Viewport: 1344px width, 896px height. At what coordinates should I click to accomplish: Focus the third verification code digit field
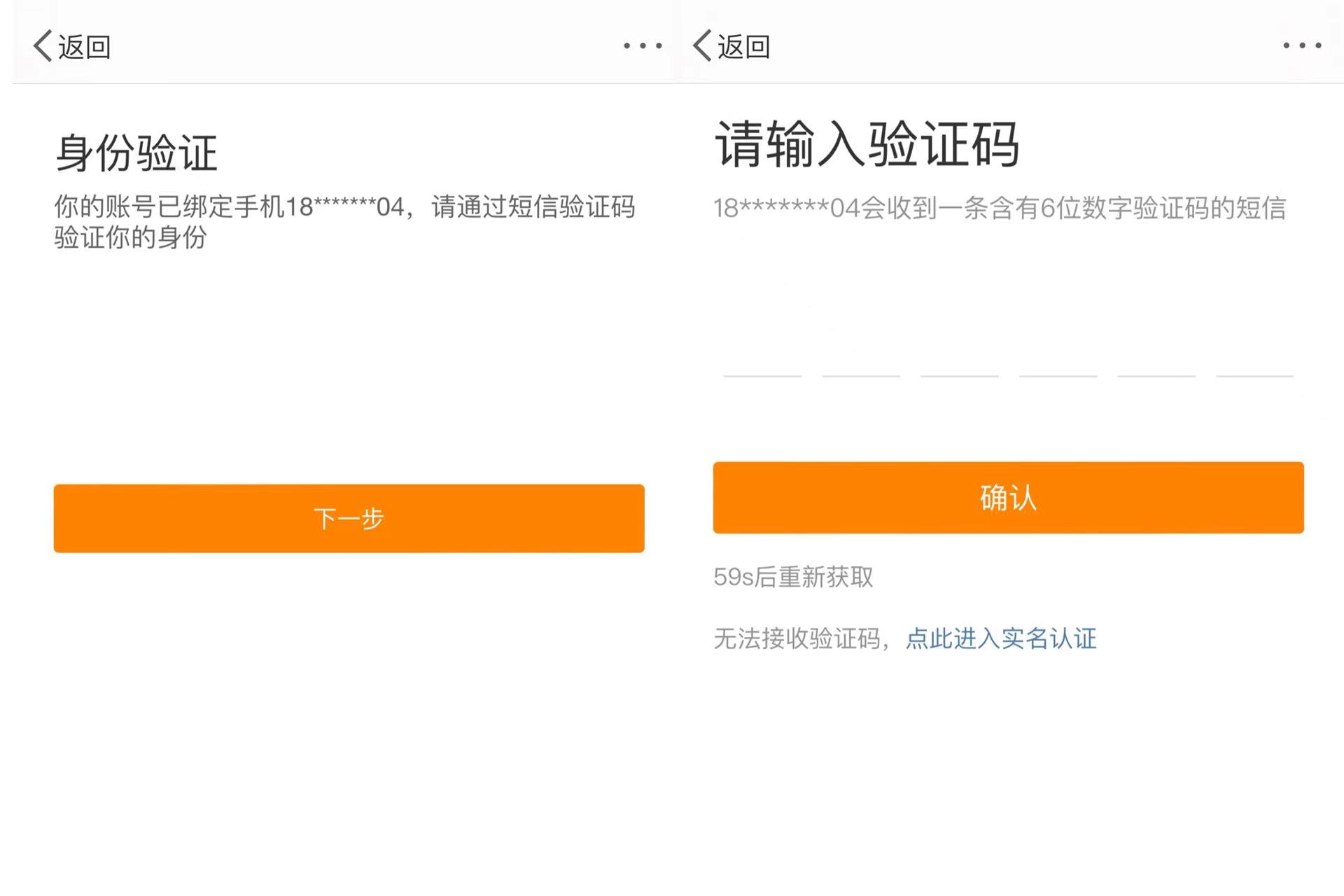point(959,353)
